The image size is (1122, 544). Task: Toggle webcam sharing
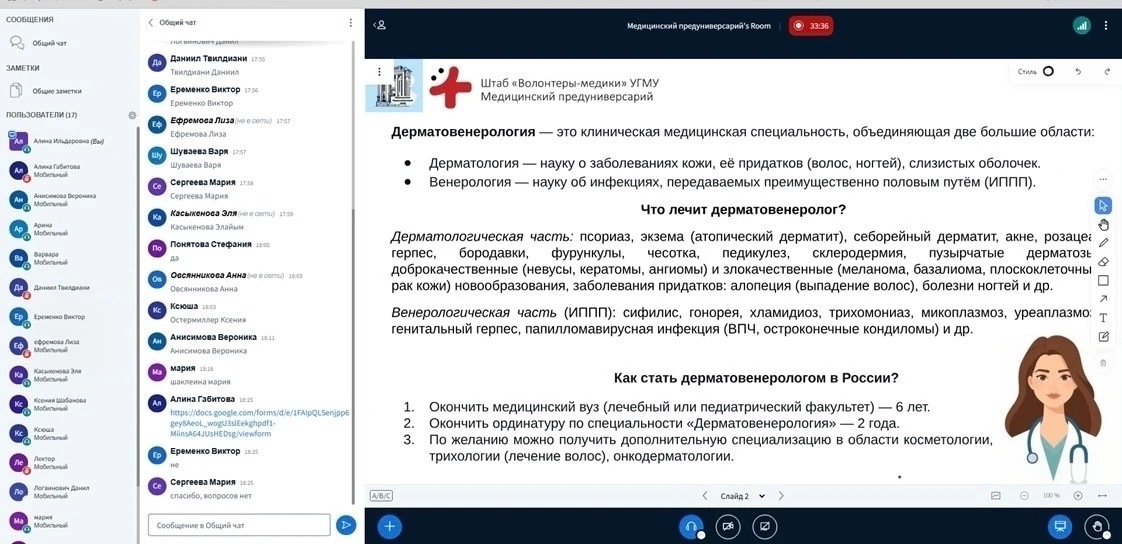(x=728, y=527)
